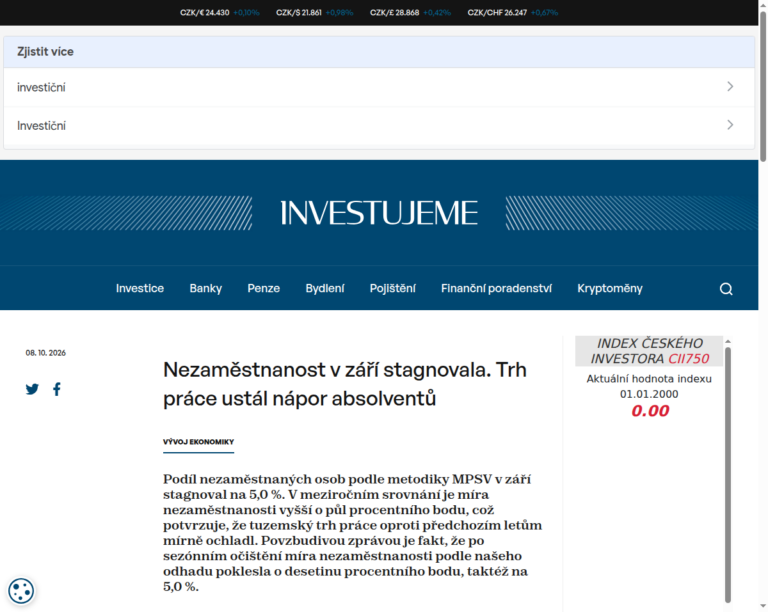768x612 pixels.
Task: Open the Finanční poradenství menu section
Action: click(496, 288)
